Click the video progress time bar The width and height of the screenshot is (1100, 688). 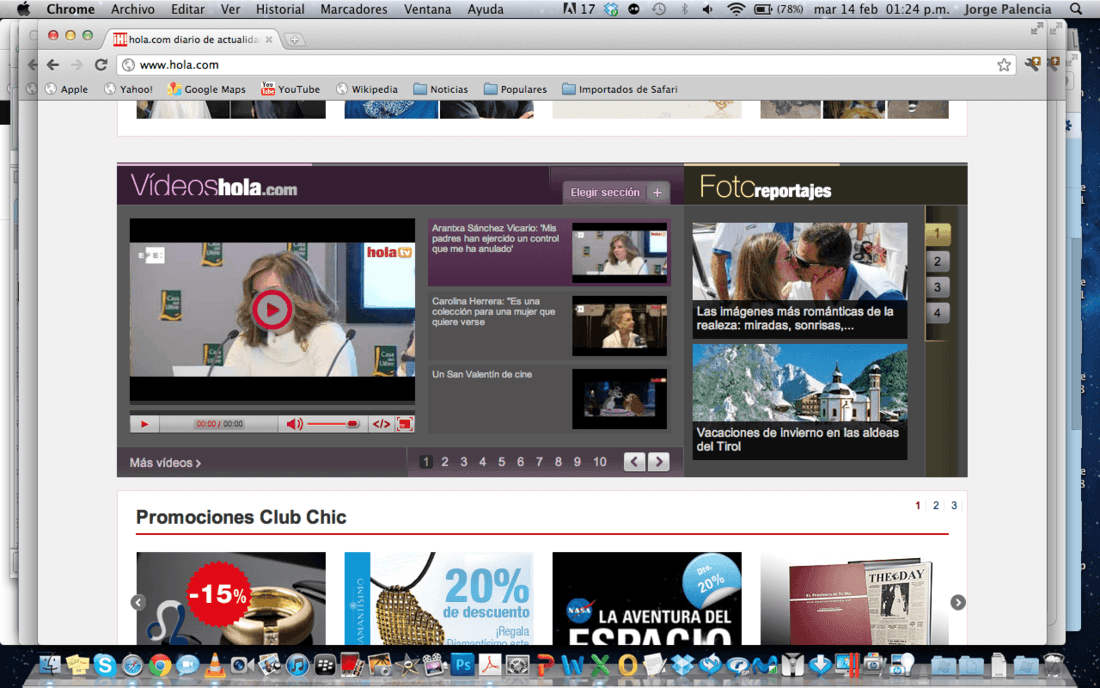220,424
